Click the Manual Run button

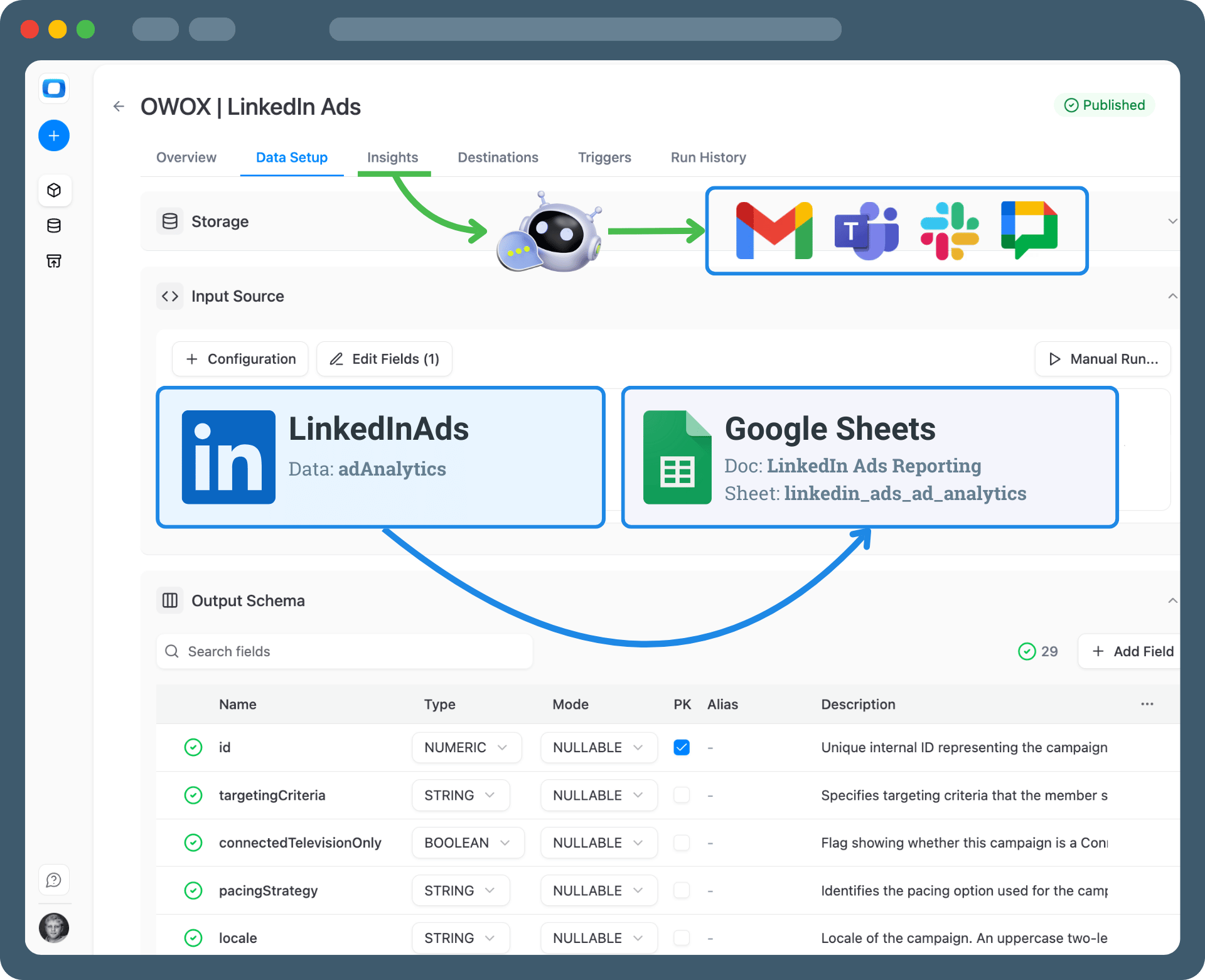[x=1103, y=359]
